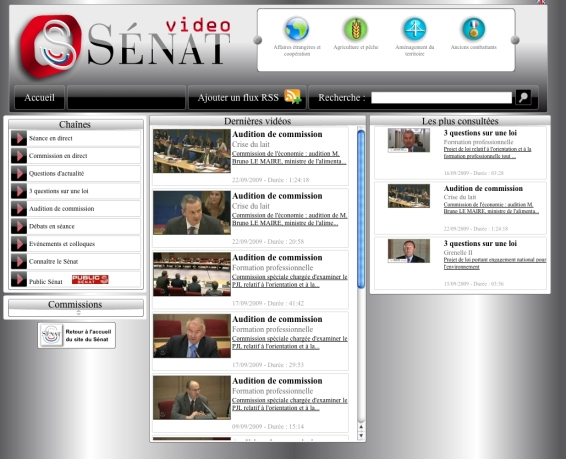
Task: Play arrow next to Séance en direct
Action: 19,138
